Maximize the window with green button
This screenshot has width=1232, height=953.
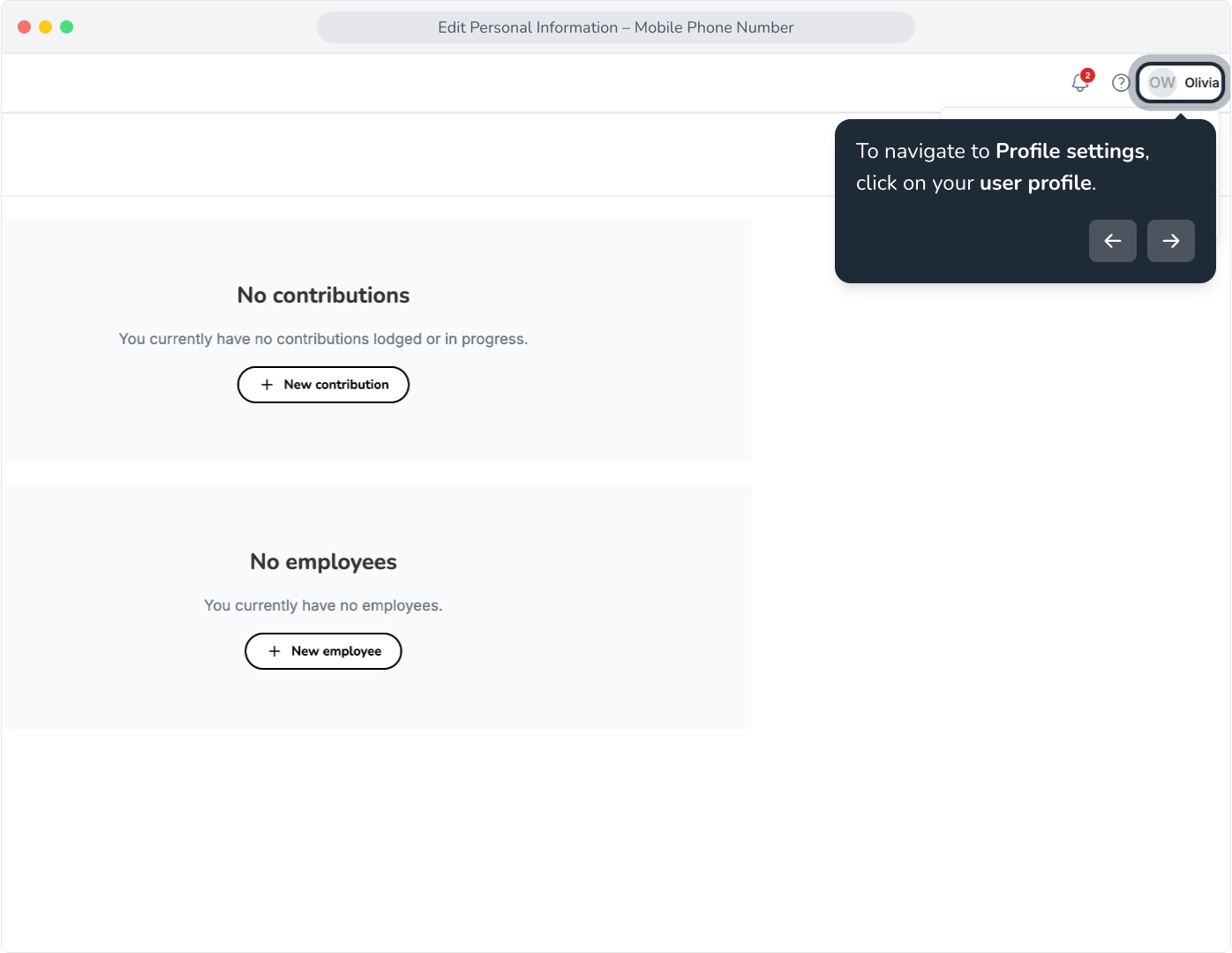coord(66,27)
